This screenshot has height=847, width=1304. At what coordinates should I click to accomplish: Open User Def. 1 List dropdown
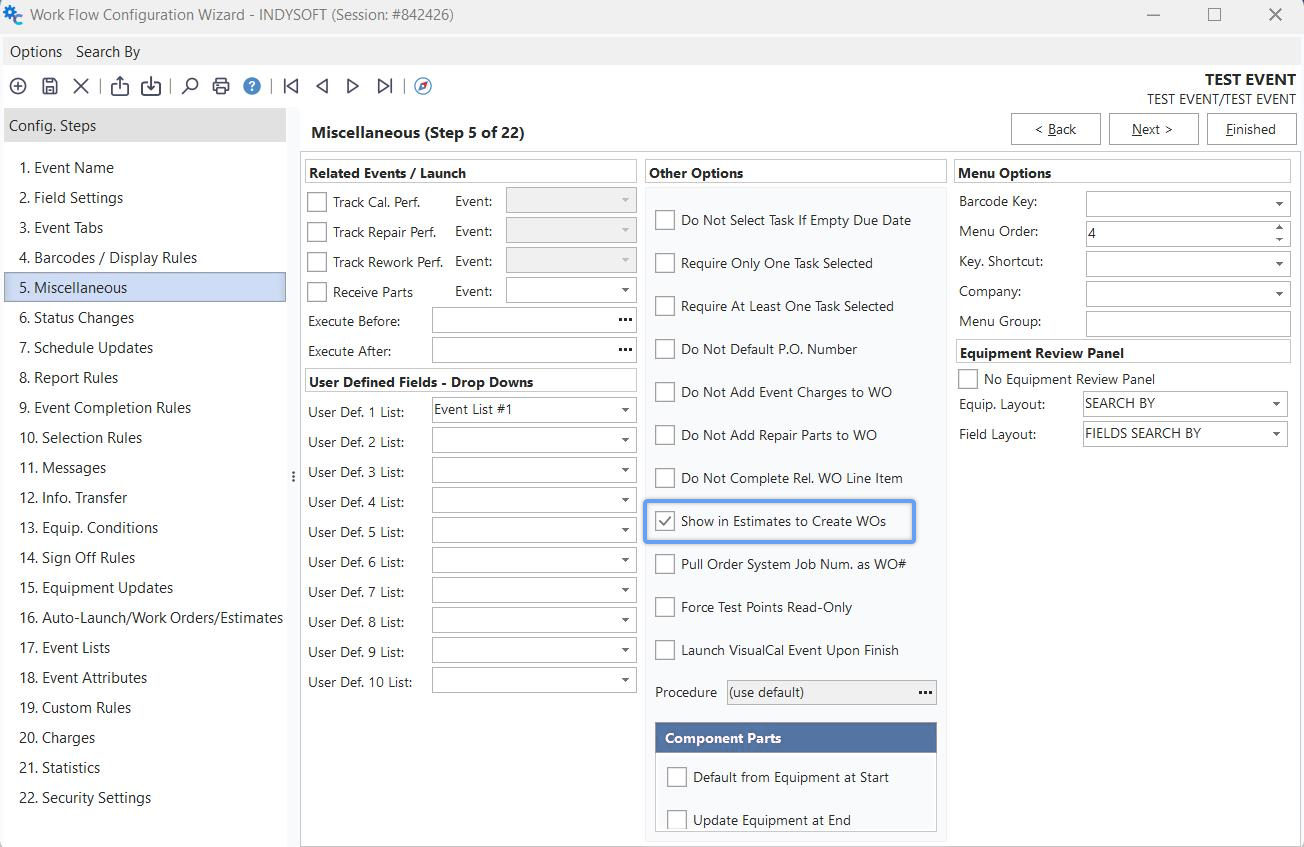tap(625, 410)
